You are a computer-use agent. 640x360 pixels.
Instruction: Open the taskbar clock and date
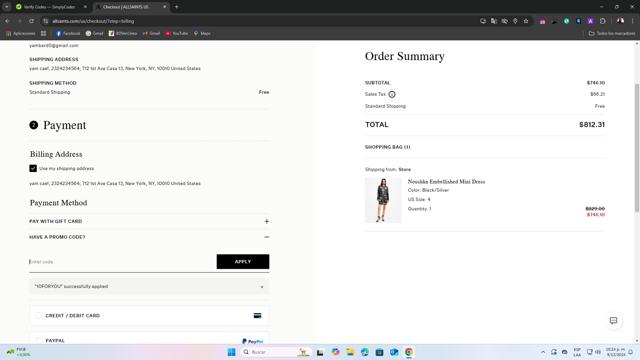point(616,352)
